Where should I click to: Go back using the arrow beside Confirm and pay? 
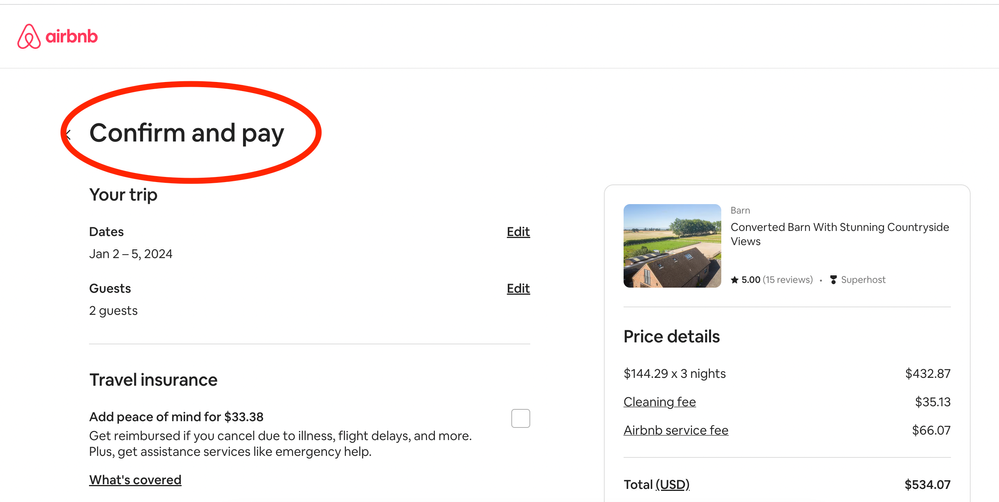(68, 134)
